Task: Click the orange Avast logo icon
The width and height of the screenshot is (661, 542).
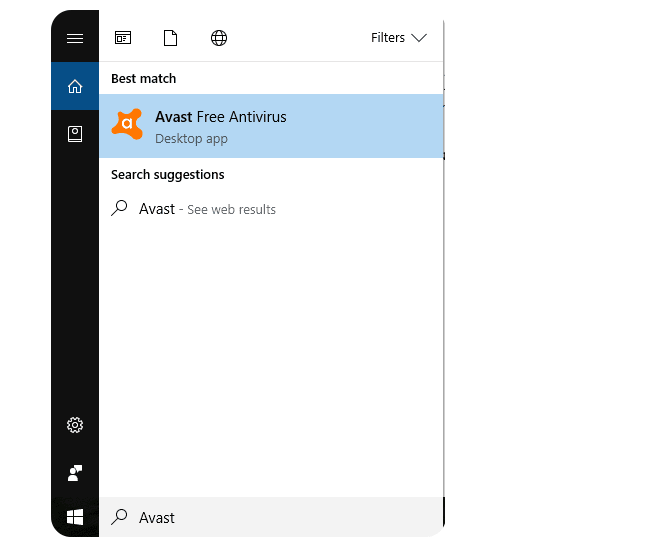Action: (x=127, y=125)
